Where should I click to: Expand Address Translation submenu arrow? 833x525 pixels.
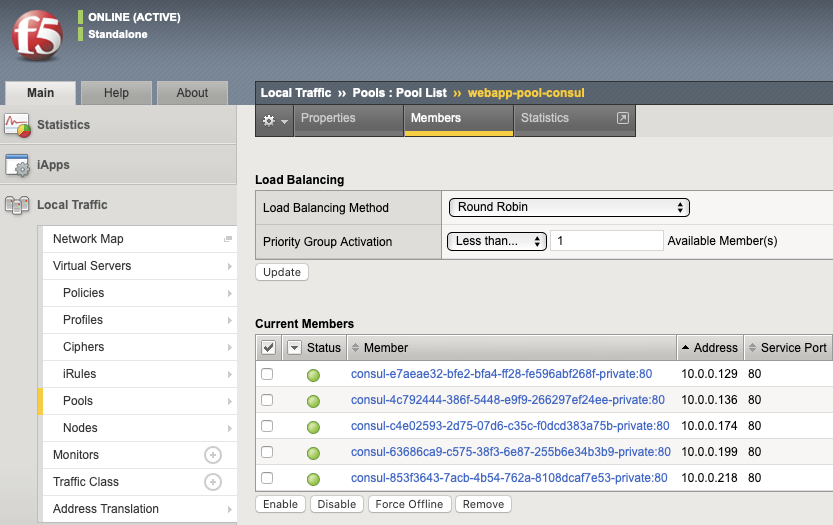pyautogui.click(x=230, y=510)
